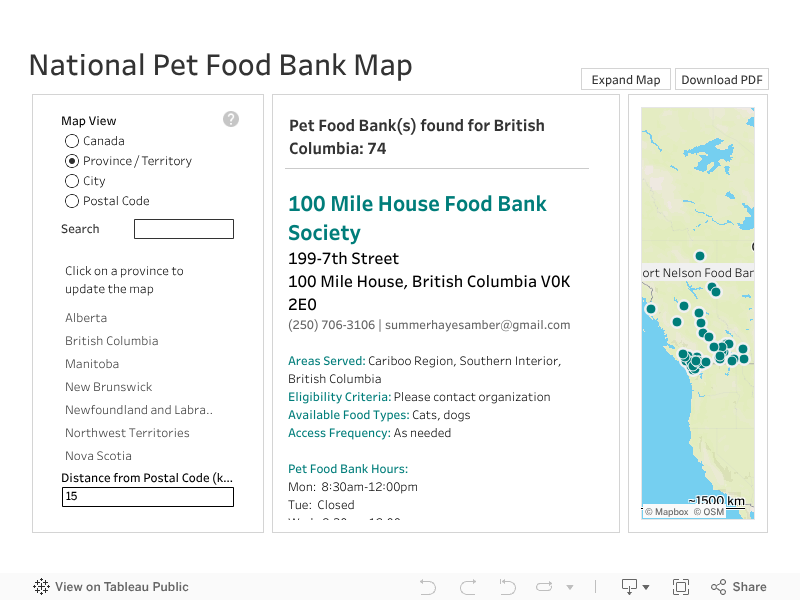Select Alberta from the province list
The image size is (800, 600).
86,318
